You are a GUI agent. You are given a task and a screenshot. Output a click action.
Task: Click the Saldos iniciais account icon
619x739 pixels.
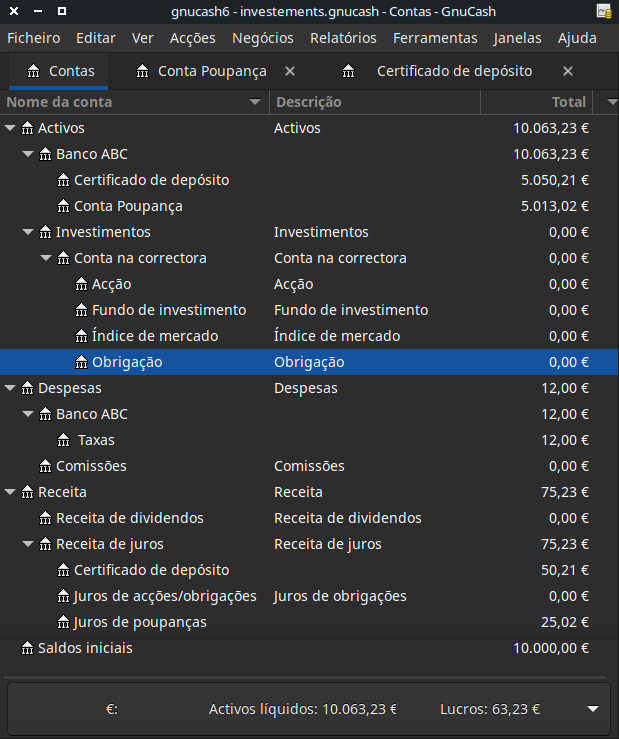click(x=27, y=648)
